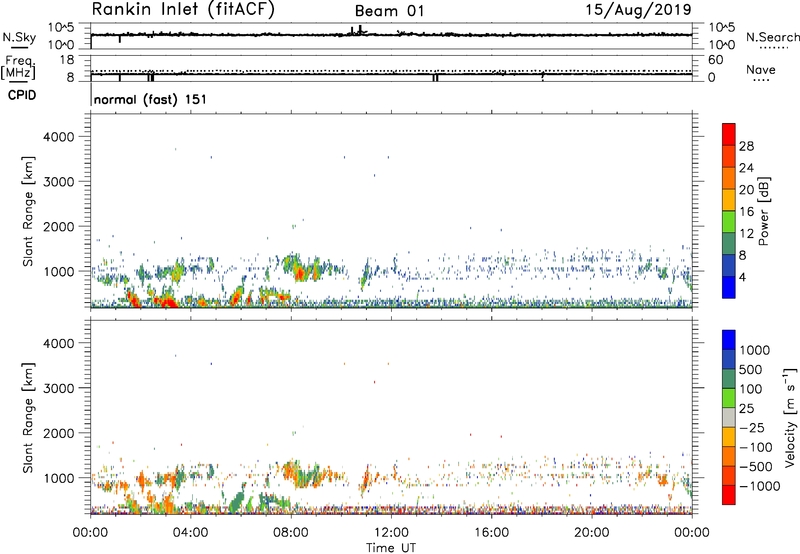Select the 'Freq. [MHz]' axis label
Viewport: 800px width, 554px height.
[18, 68]
